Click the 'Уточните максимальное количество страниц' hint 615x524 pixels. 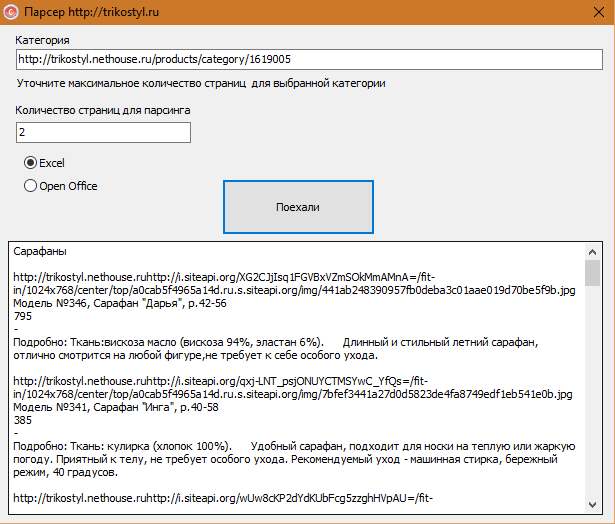pyautogui.click(x=200, y=83)
